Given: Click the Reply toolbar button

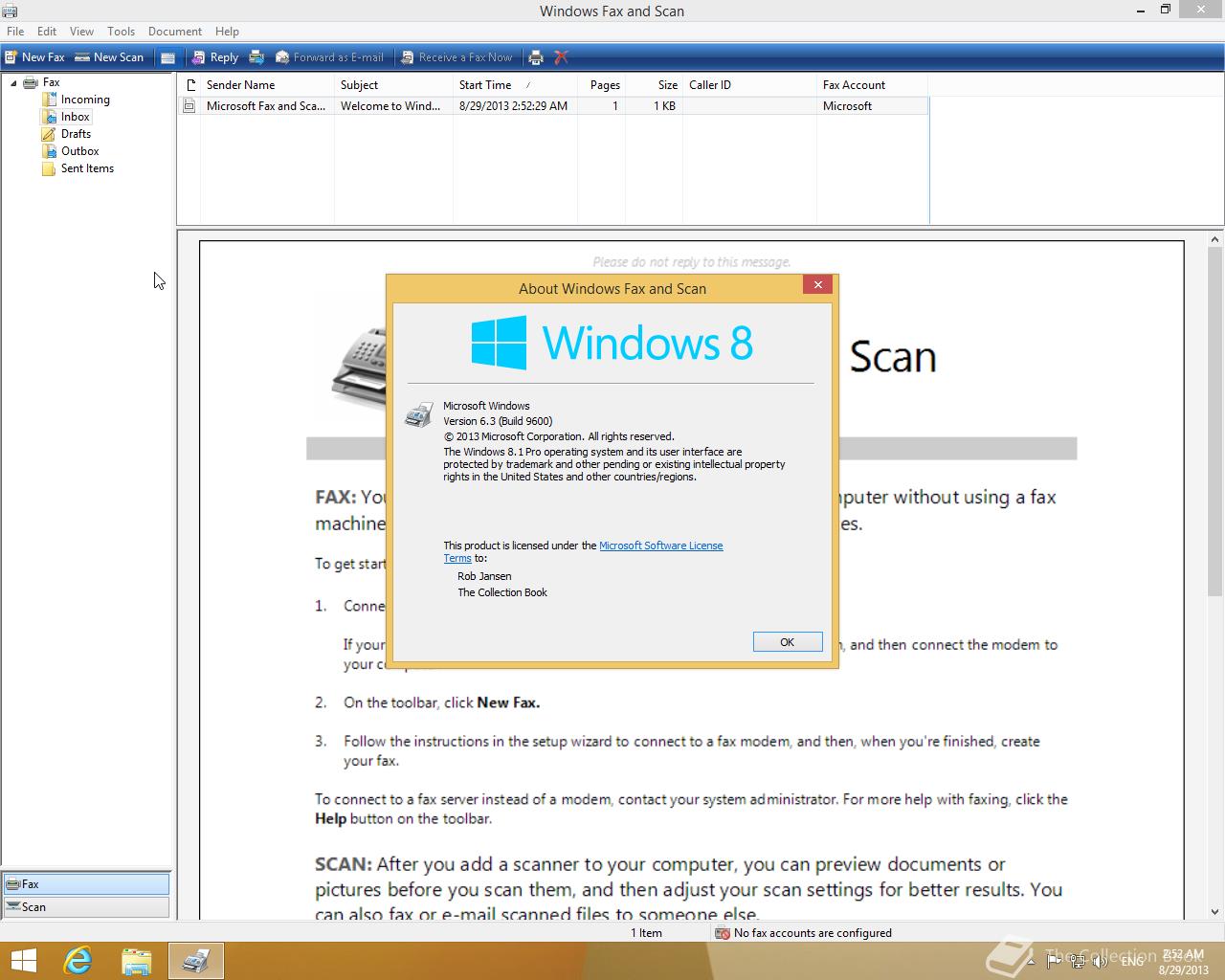Looking at the screenshot, I should tap(214, 57).
